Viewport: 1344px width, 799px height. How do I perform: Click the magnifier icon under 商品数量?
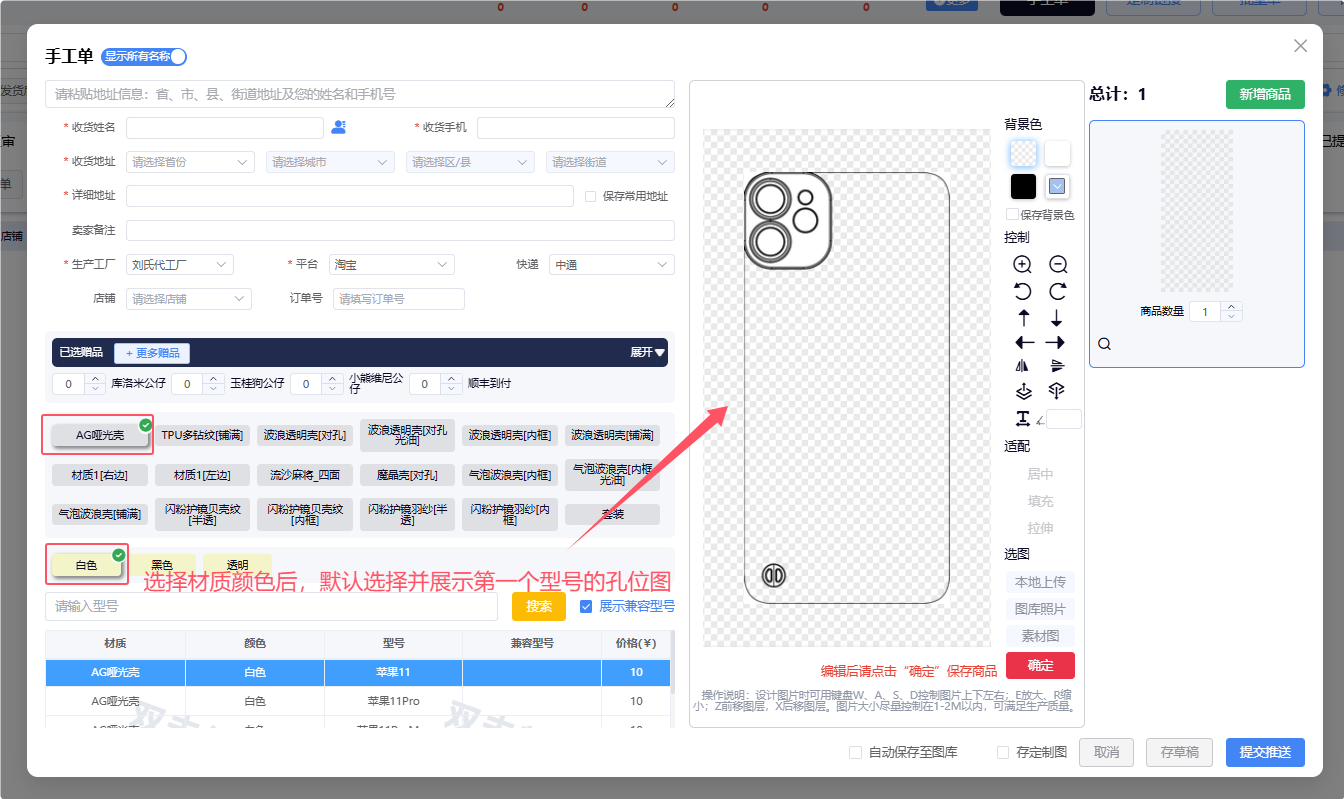coord(1104,344)
